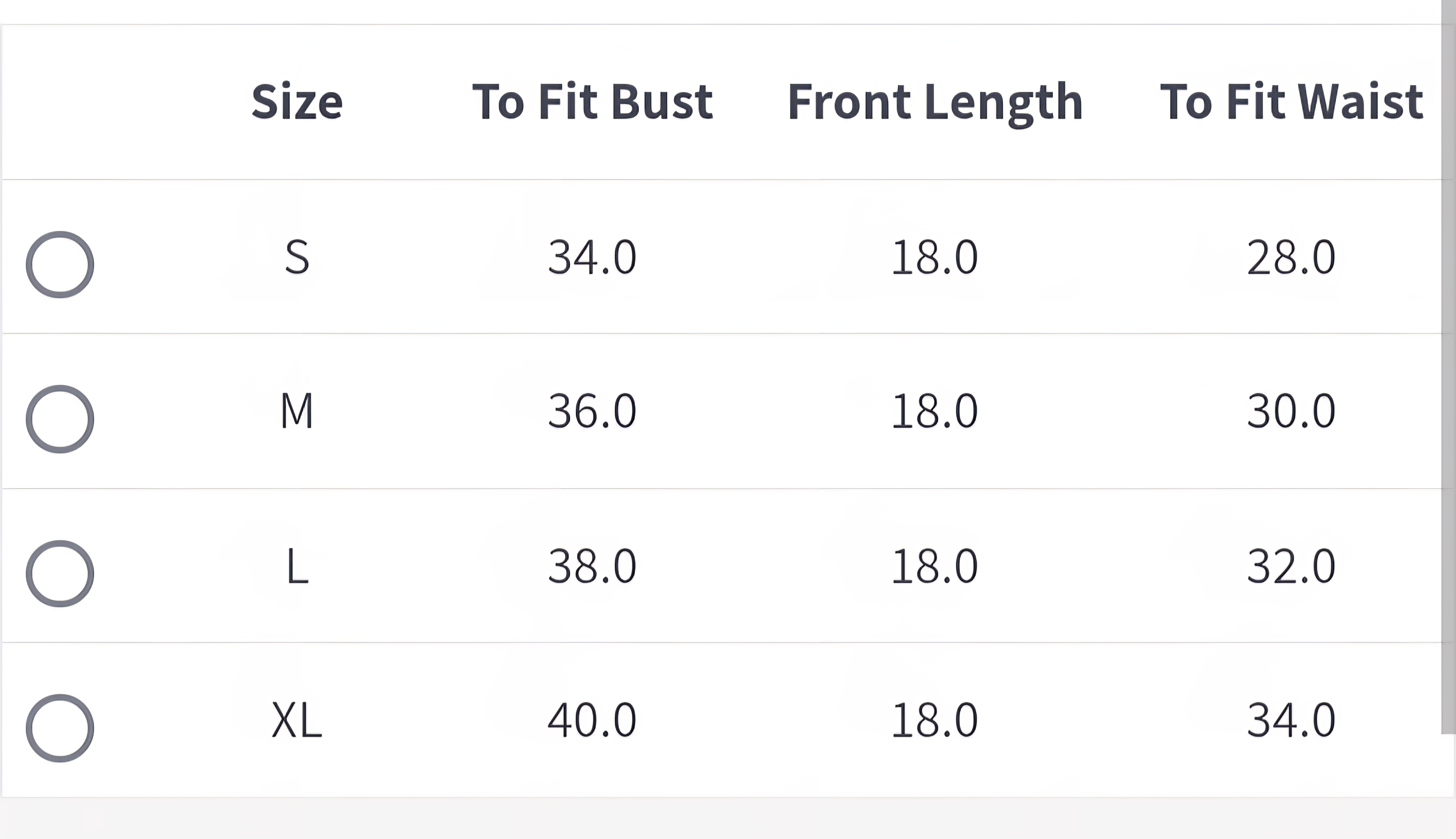This screenshot has height=839, width=1456.
Task: Choose the size L radio button
Action: click(x=60, y=573)
